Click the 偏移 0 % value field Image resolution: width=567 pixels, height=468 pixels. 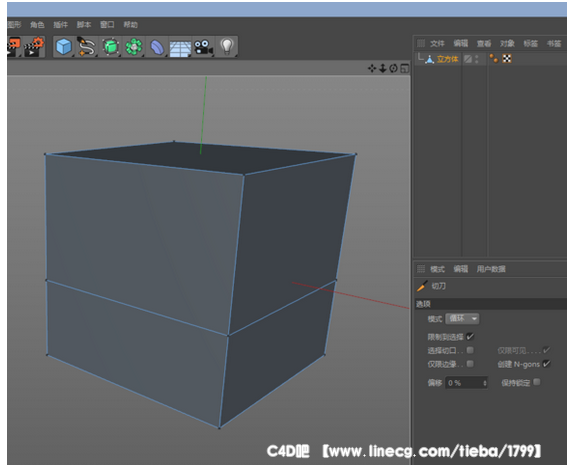pyautogui.click(x=467, y=383)
